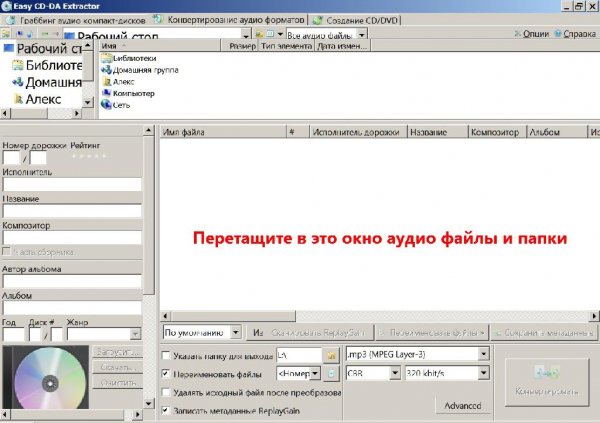
Task: Enable deleting source file after conversion checkbox
Action: click(x=166, y=392)
